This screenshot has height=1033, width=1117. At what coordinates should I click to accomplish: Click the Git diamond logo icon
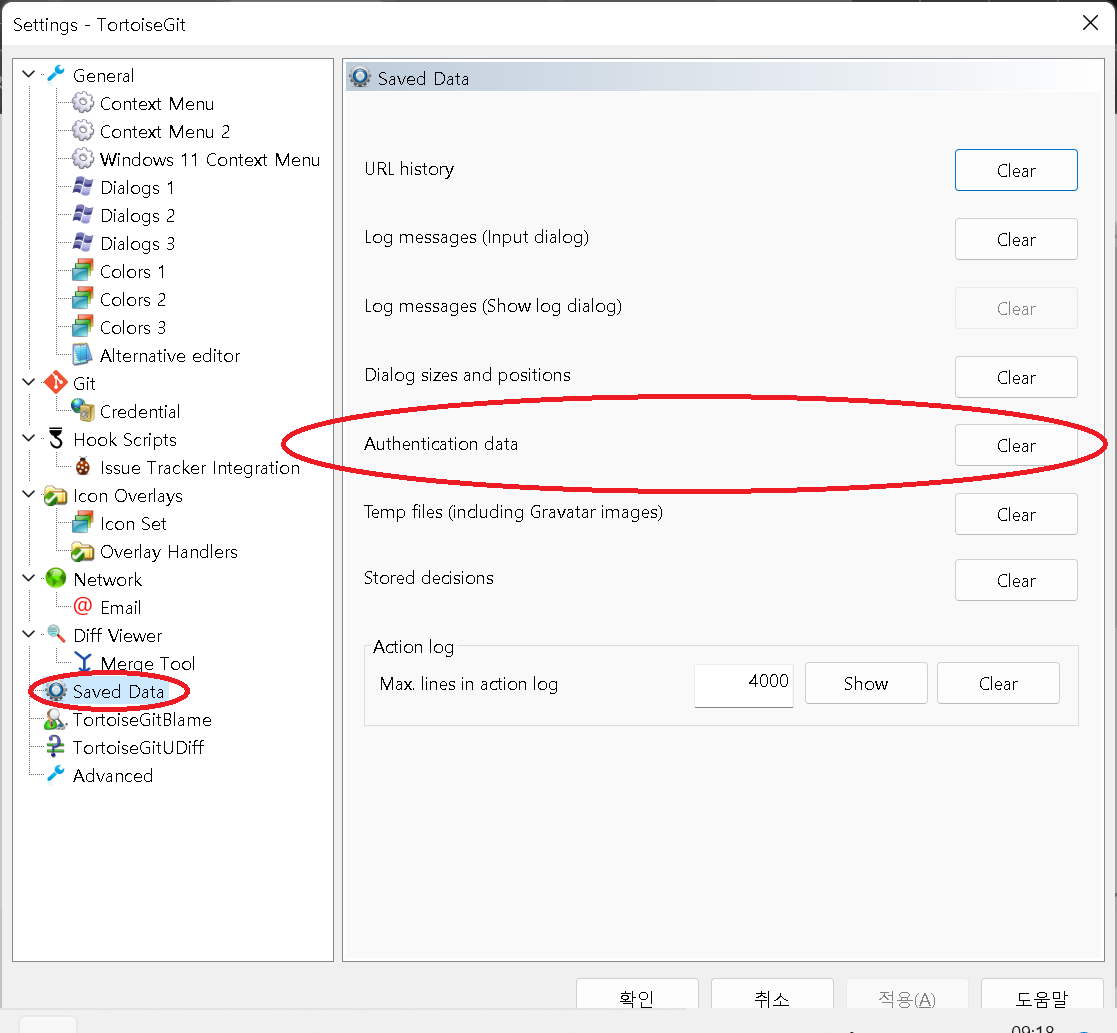coord(56,383)
